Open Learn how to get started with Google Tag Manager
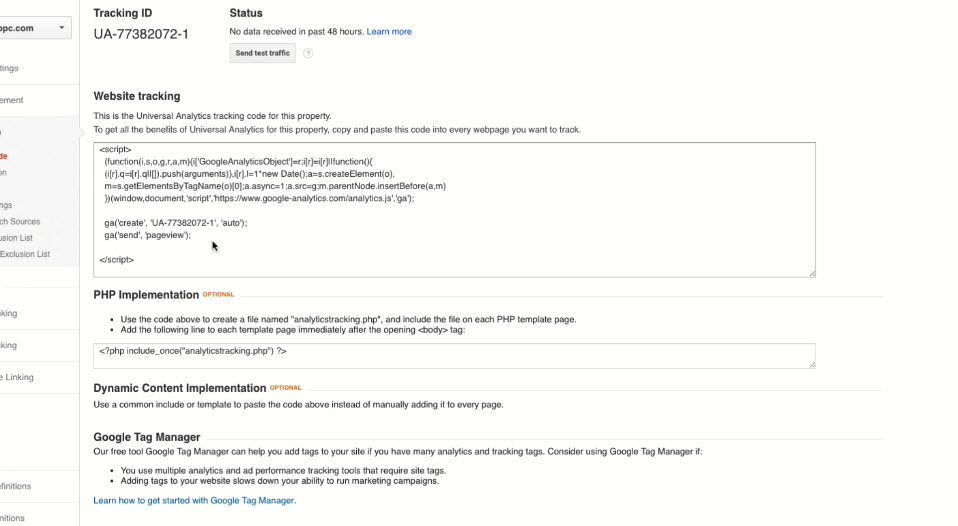Image resolution: width=958 pixels, height=526 pixels. tap(194, 500)
